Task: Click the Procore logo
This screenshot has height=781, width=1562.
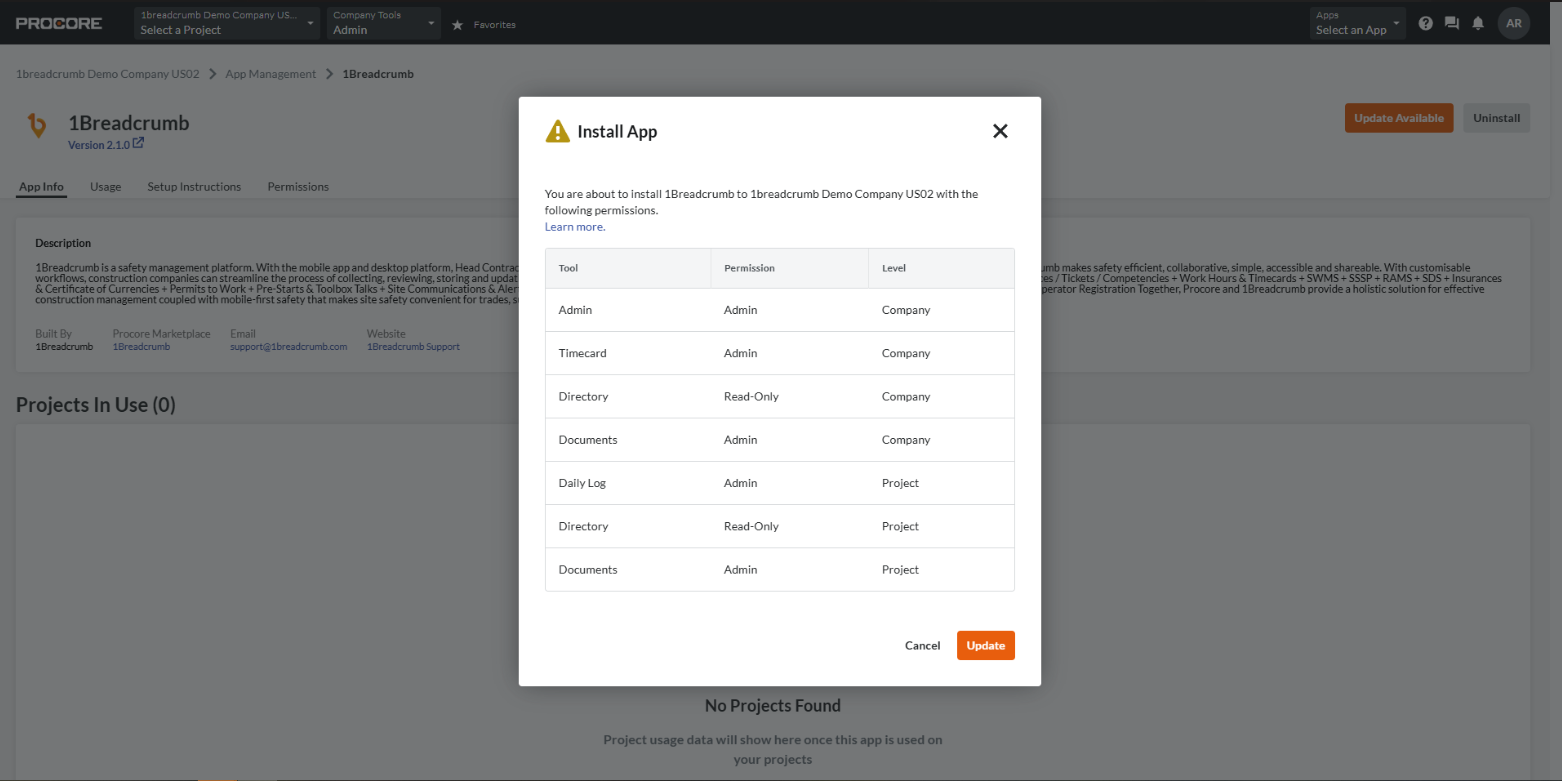Action: coord(59,23)
